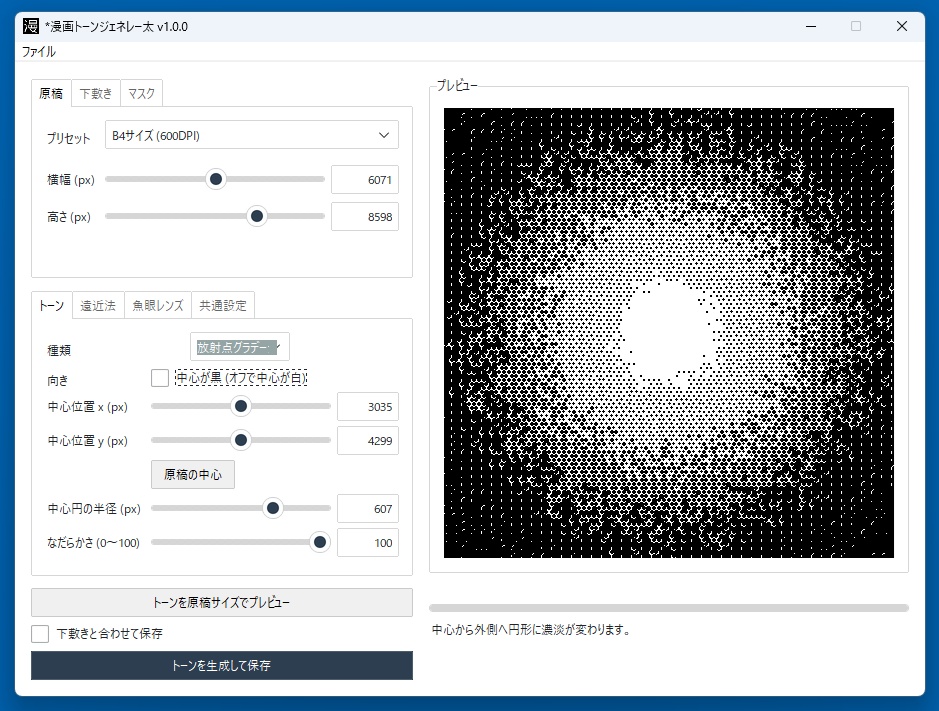The image size is (939, 711).
Task: Click the app icon in the title bar
Action: (31, 26)
